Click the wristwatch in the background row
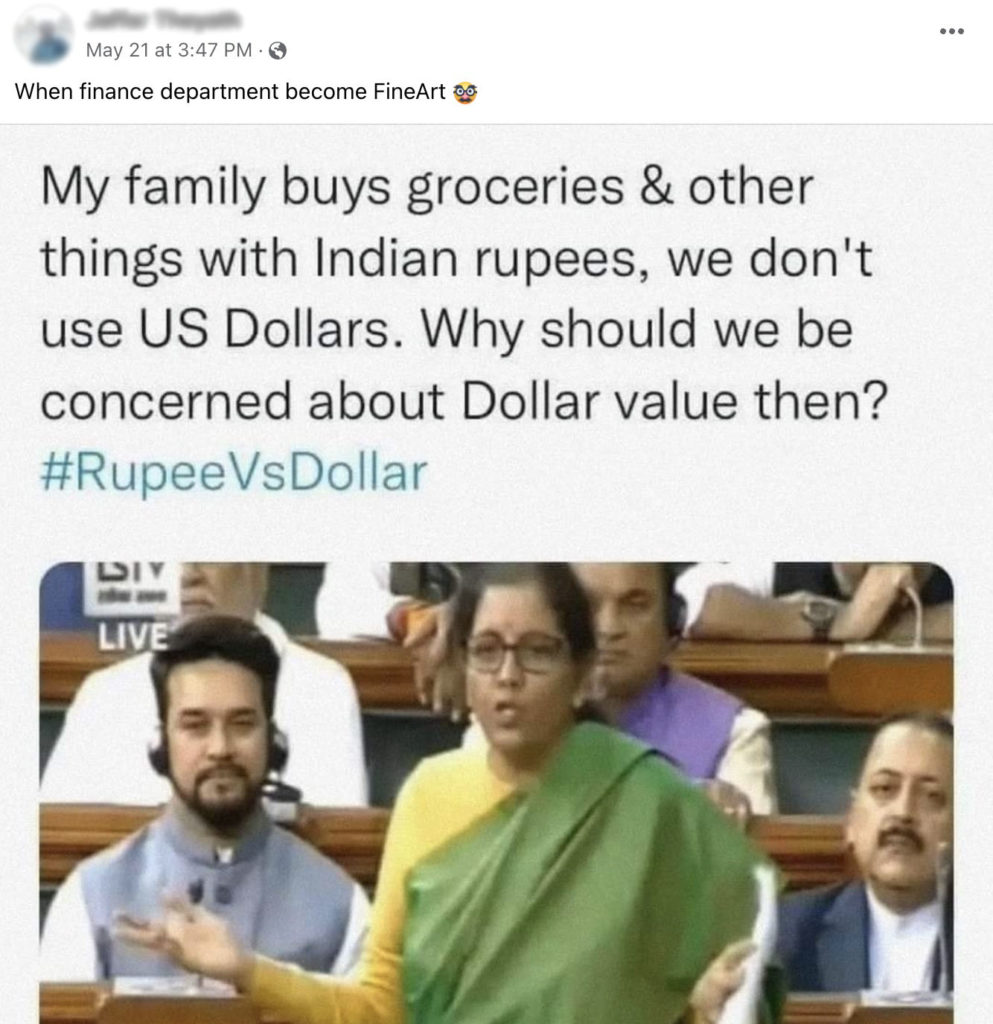 click(817, 615)
